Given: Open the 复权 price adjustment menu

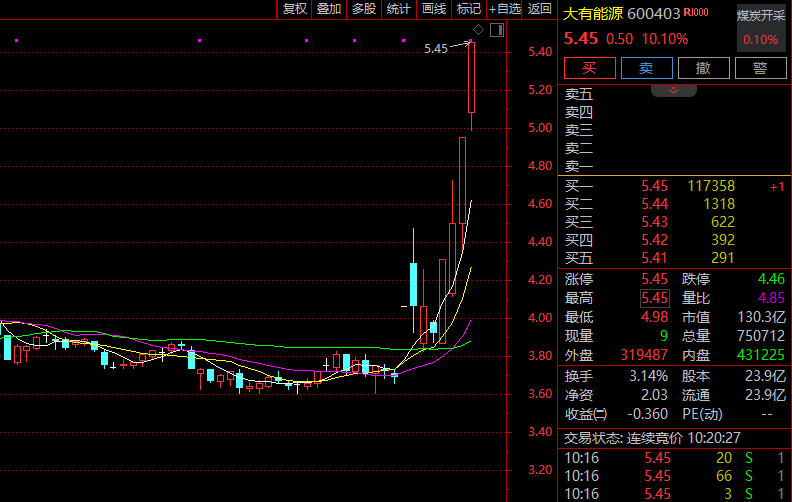Looking at the screenshot, I should pyautogui.click(x=295, y=9).
